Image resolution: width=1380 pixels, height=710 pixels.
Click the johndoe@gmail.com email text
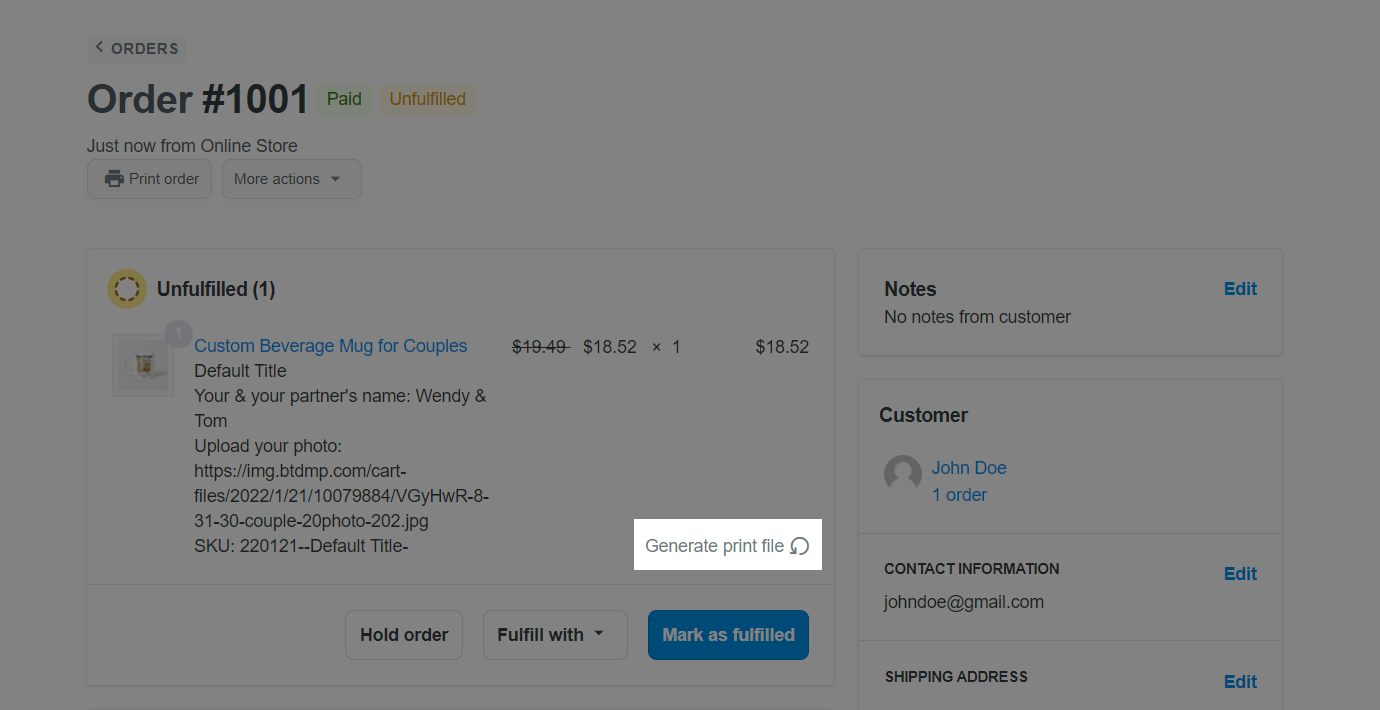coord(964,602)
